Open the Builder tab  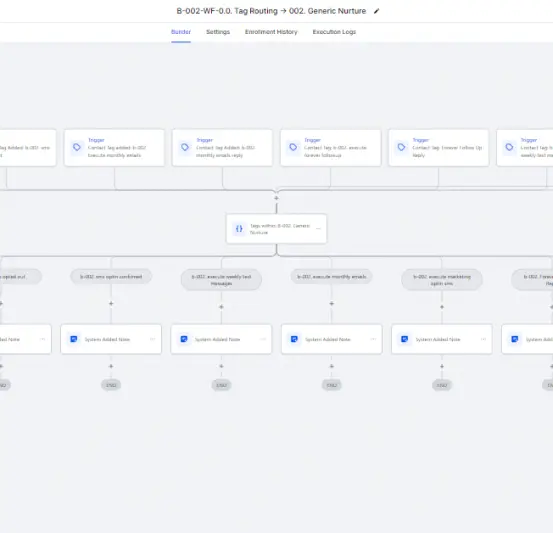tap(181, 32)
